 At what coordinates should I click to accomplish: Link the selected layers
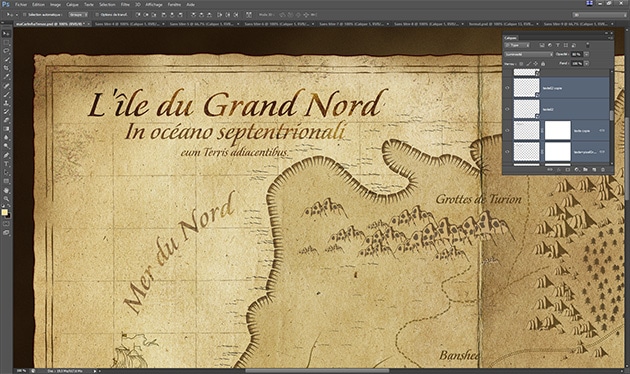tap(550, 170)
